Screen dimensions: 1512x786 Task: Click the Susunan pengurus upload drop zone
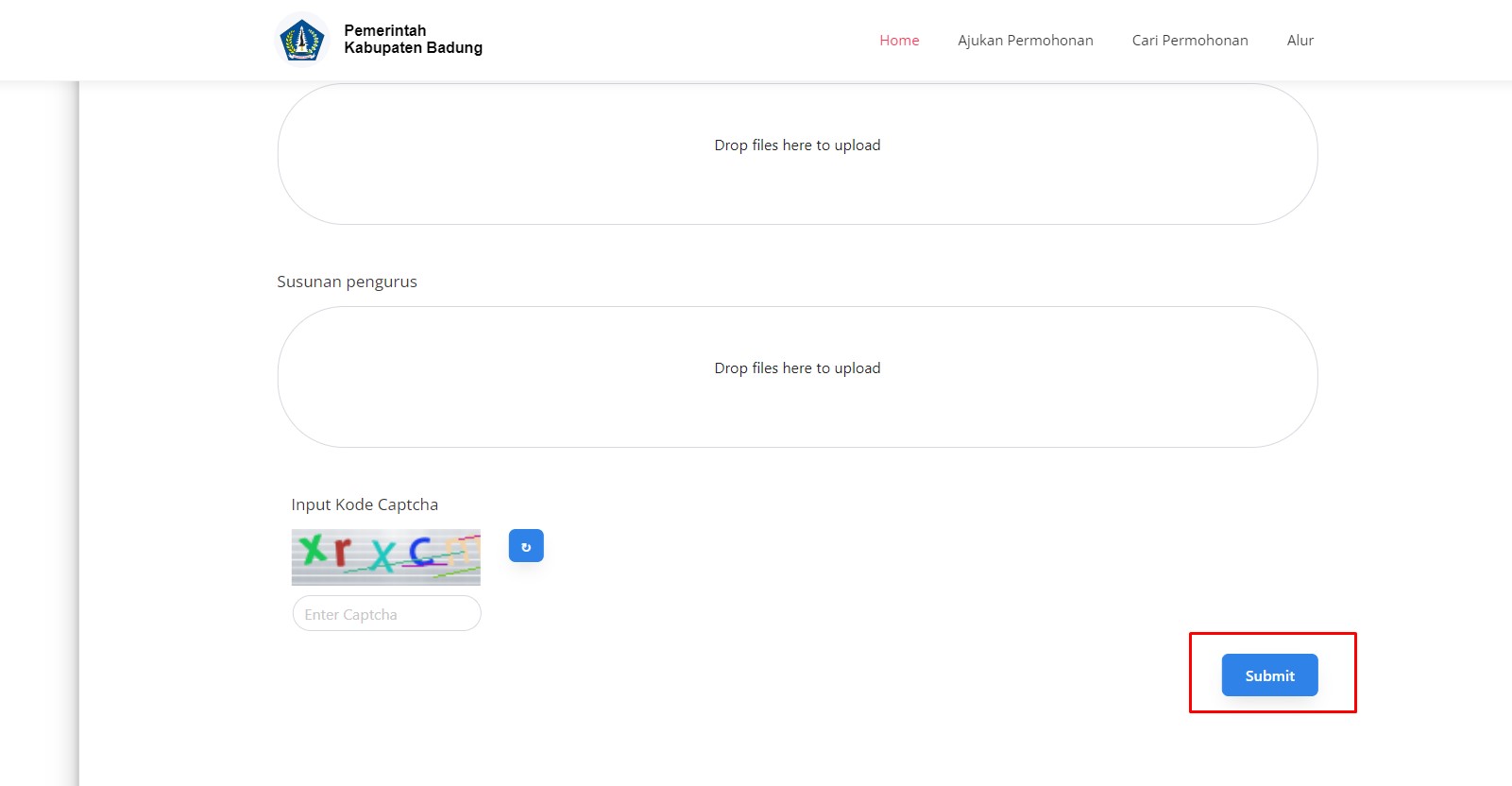click(x=797, y=406)
